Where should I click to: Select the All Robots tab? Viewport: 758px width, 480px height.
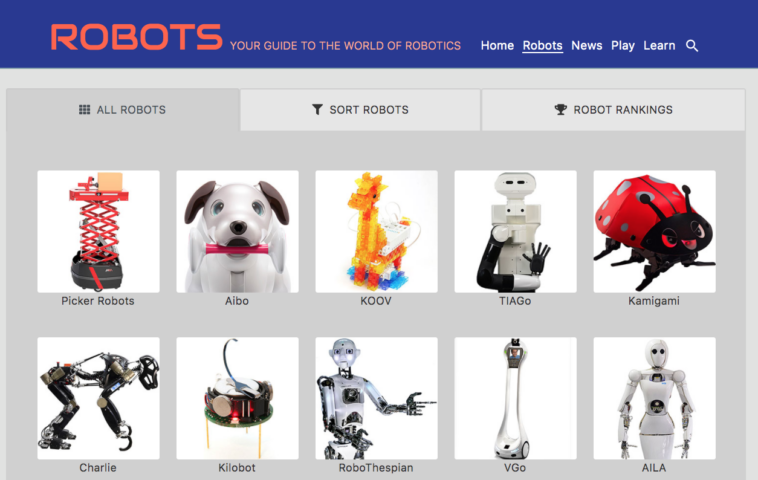[x=123, y=110]
